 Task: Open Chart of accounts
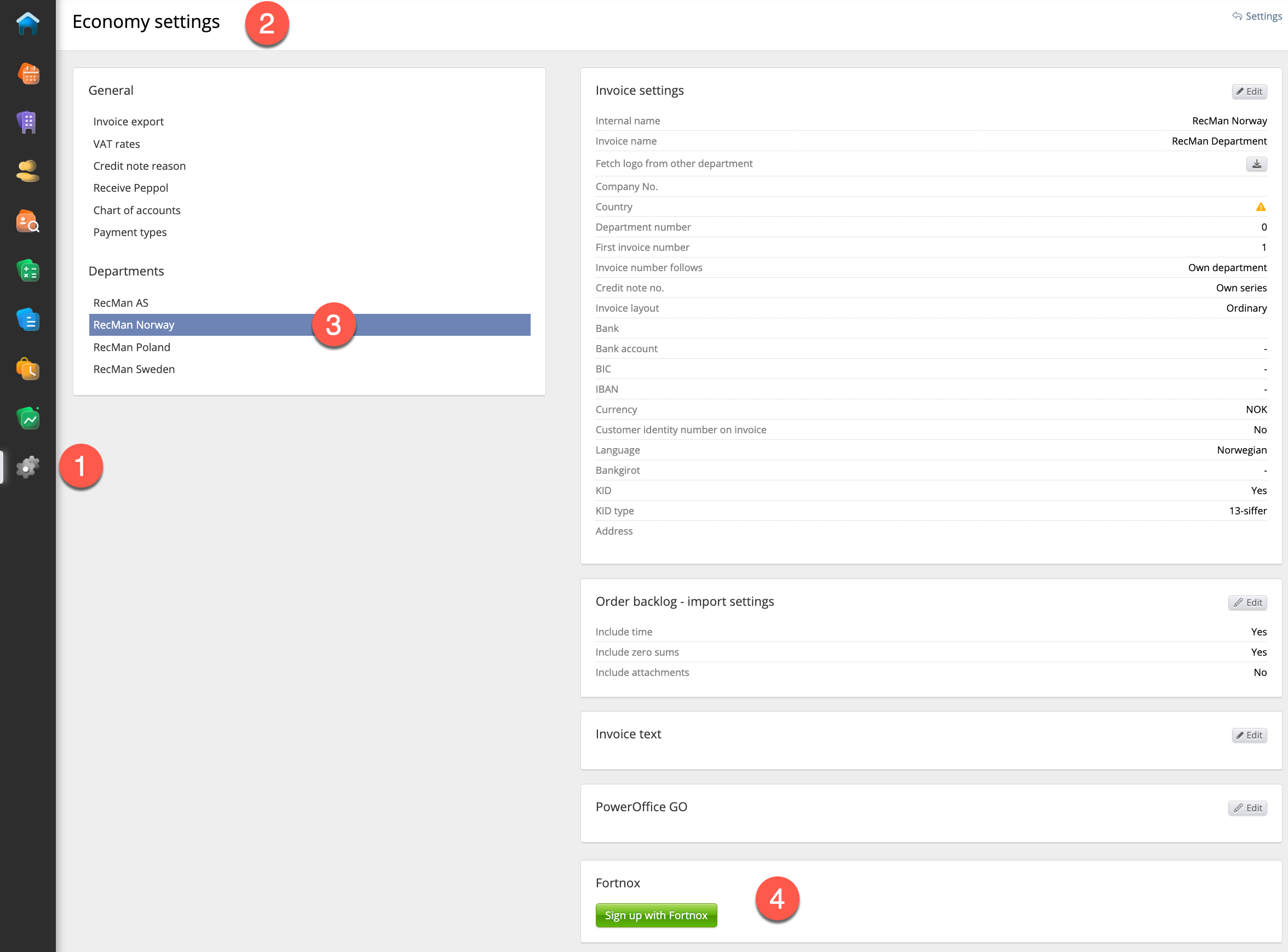click(x=136, y=210)
